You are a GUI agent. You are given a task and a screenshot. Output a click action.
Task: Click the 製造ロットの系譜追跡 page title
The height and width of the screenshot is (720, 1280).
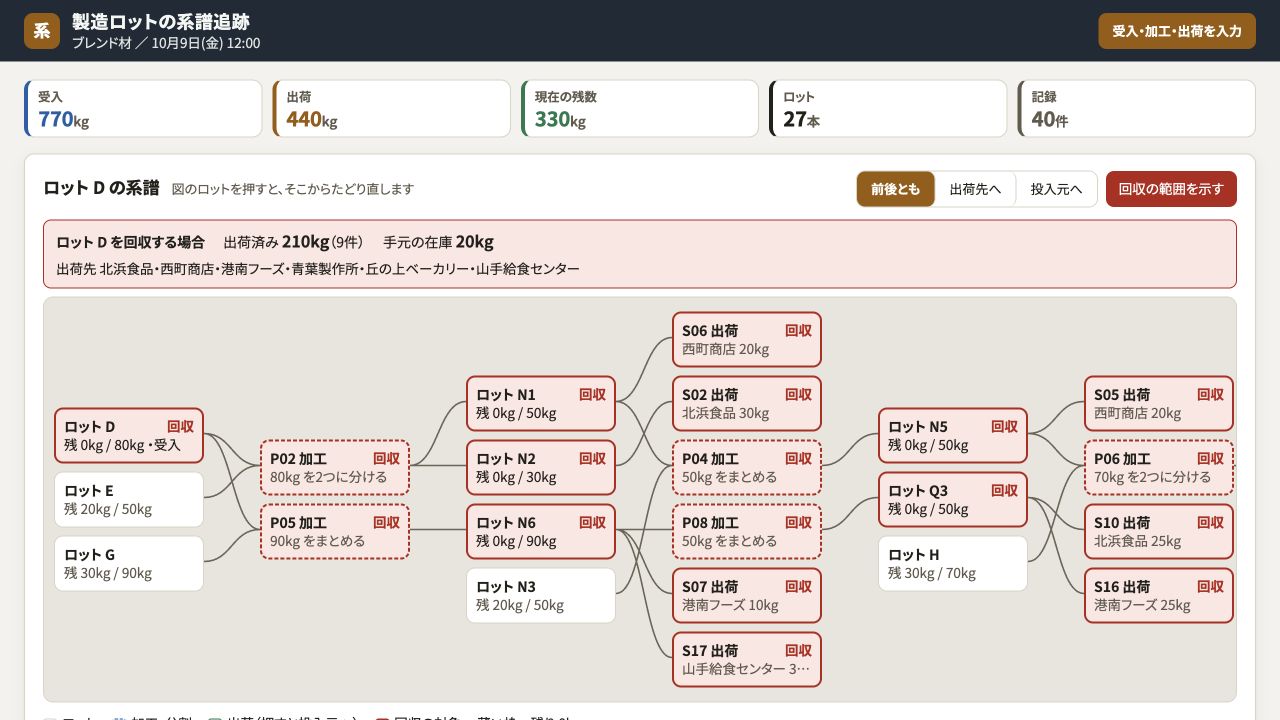161,22
